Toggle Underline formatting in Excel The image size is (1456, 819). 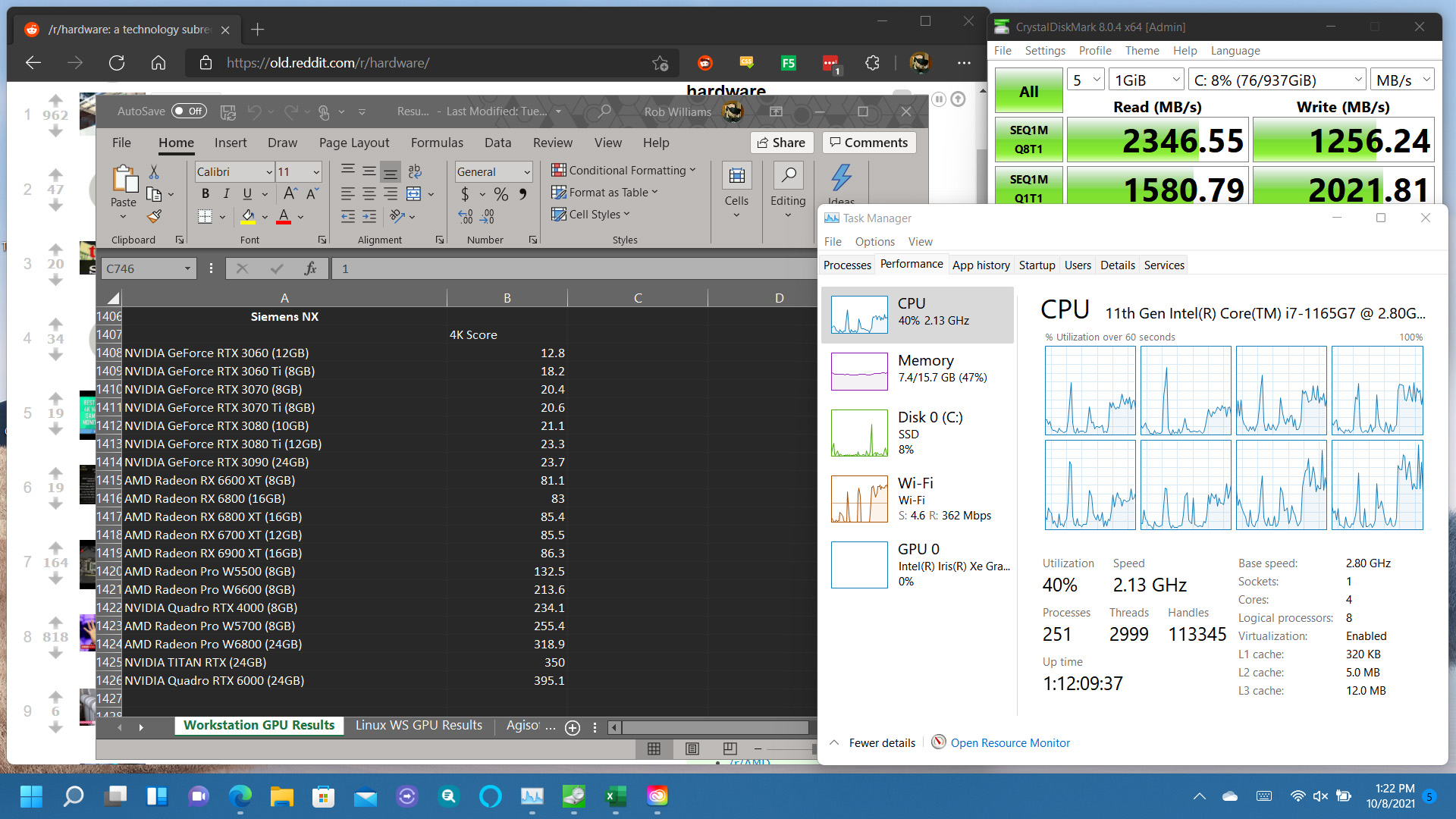pyautogui.click(x=247, y=194)
